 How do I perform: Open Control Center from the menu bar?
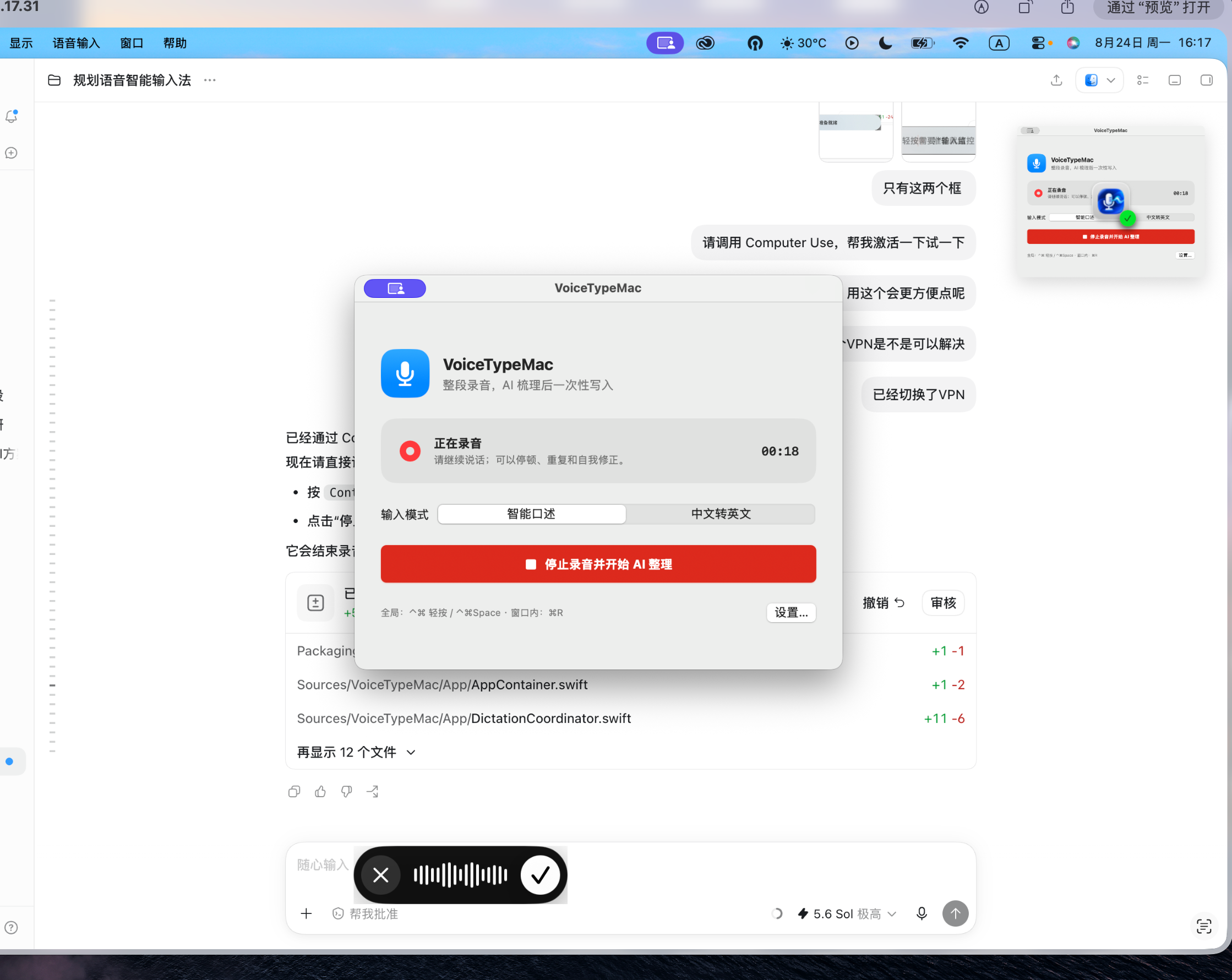coord(1038,43)
